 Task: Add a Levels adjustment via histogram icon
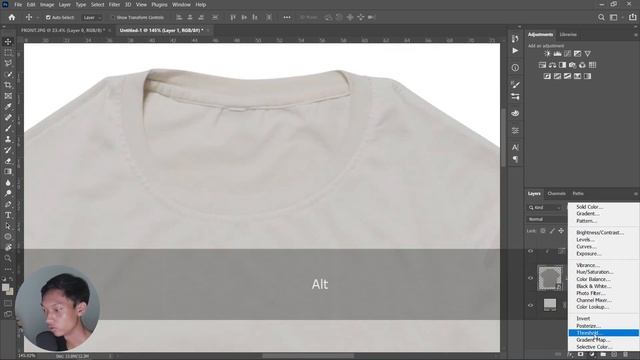pyautogui.click(x=557, y=53)
